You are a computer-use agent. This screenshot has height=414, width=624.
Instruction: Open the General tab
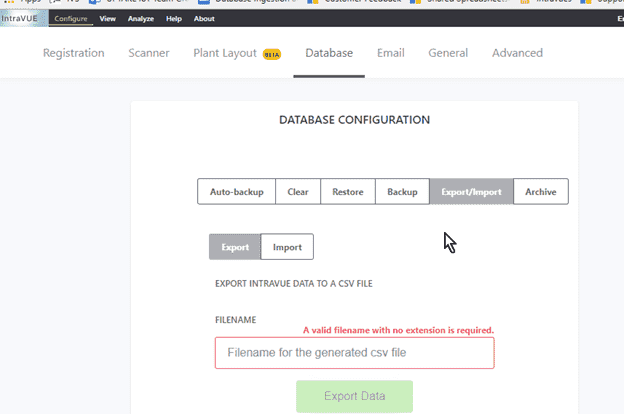coord(448,53)
